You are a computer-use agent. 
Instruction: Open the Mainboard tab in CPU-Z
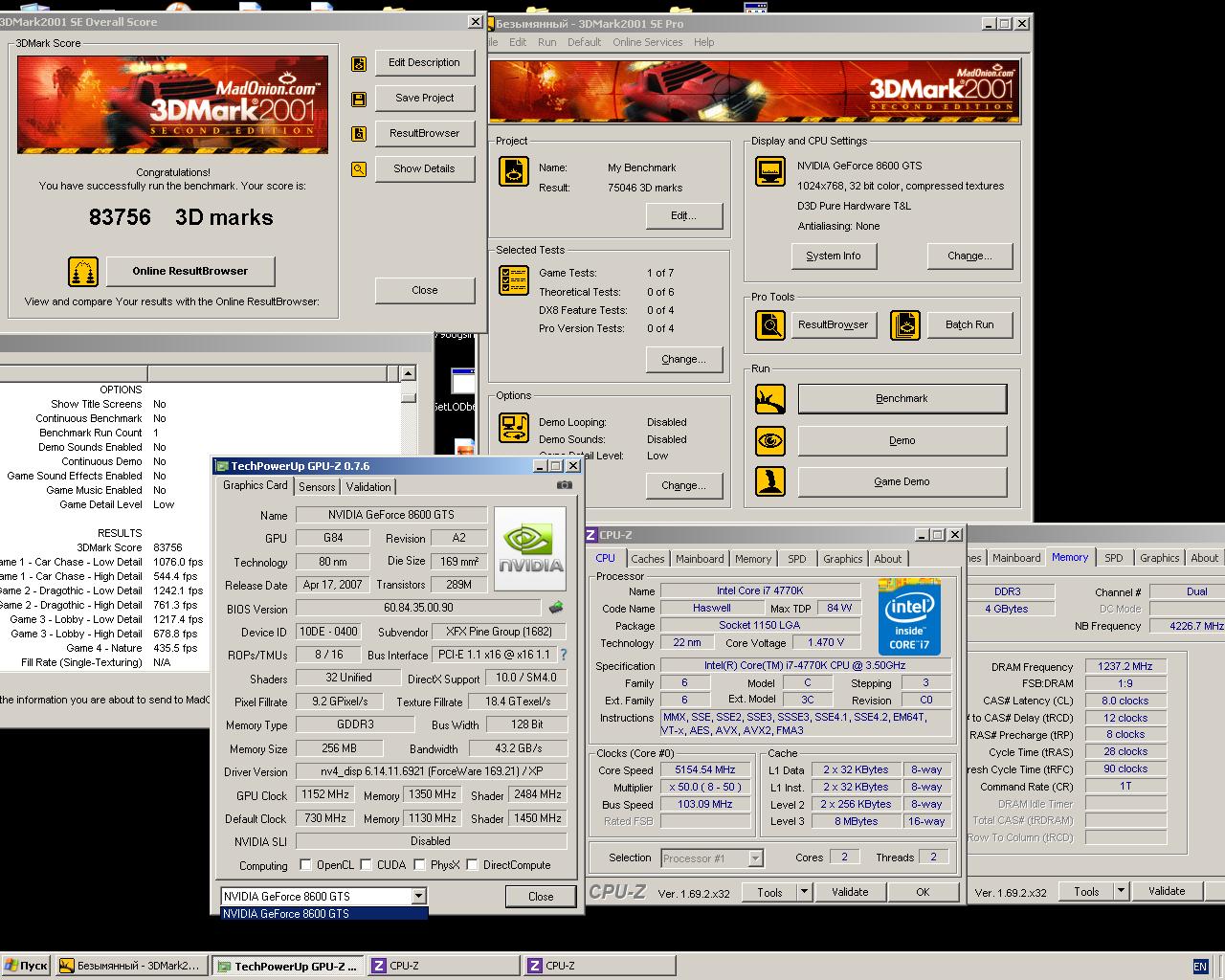click(x=700, y=559)
